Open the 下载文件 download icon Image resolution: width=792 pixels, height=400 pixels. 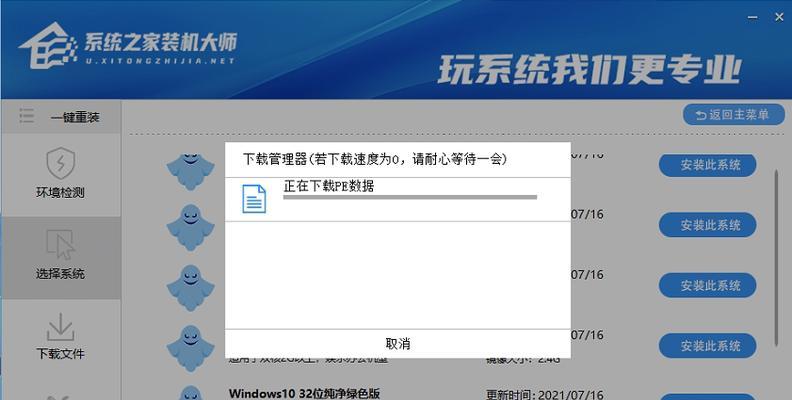[x=61, y=326]
